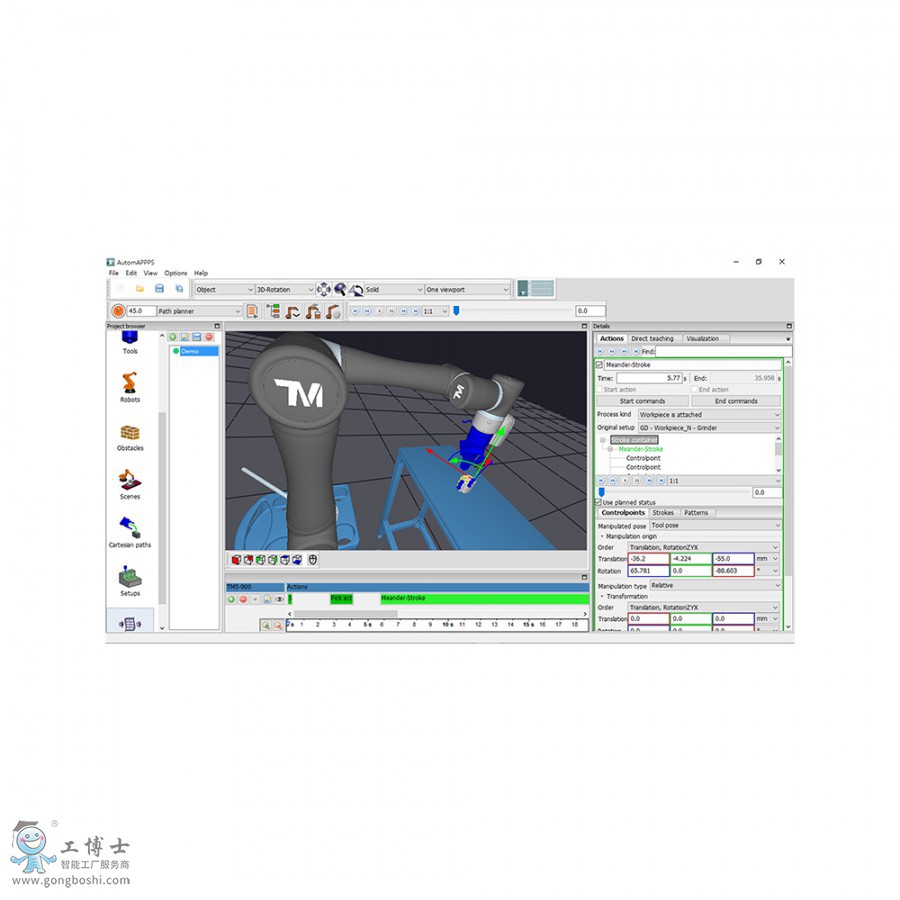Click the green add action timeline button
Screen dimensions: 900x900
(x=231, y=599)
